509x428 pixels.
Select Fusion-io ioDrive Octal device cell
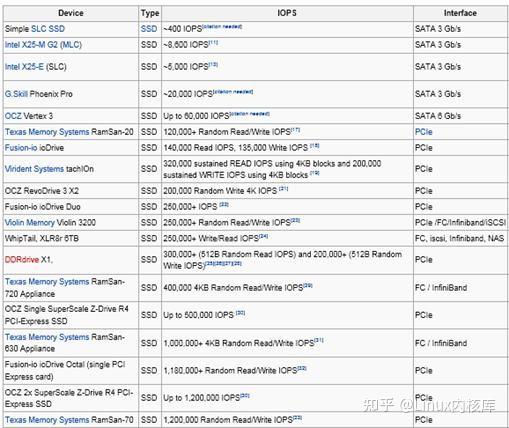pos(71,371)
